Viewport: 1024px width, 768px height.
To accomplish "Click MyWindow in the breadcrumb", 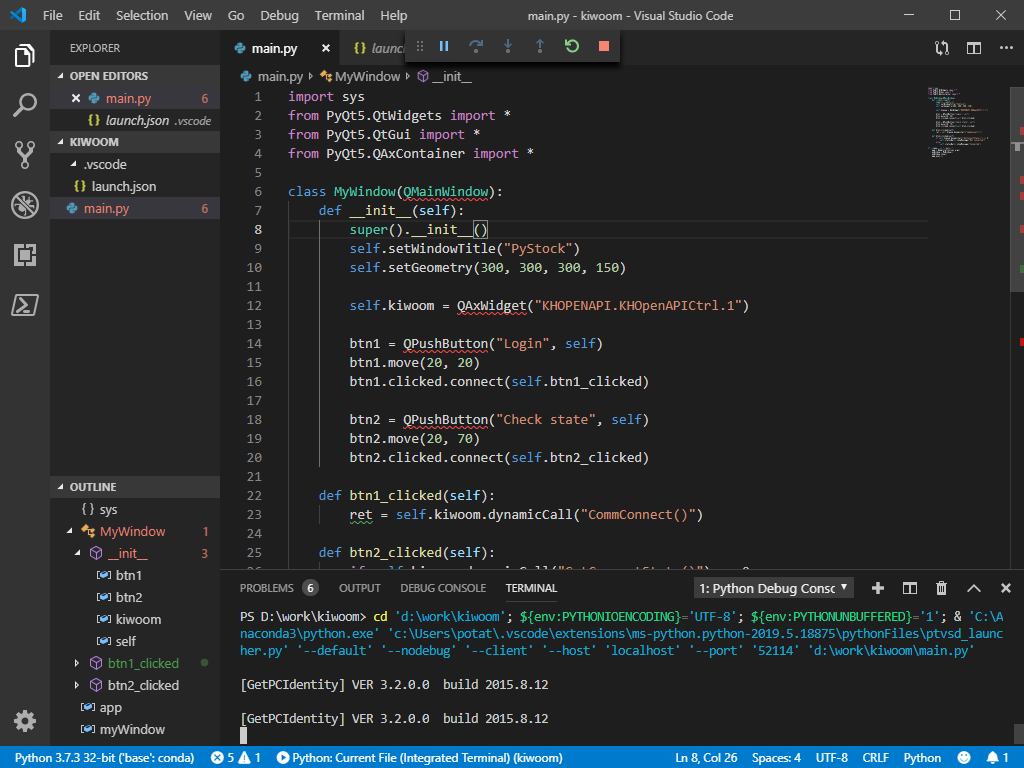I will click(x=367, y=76).
